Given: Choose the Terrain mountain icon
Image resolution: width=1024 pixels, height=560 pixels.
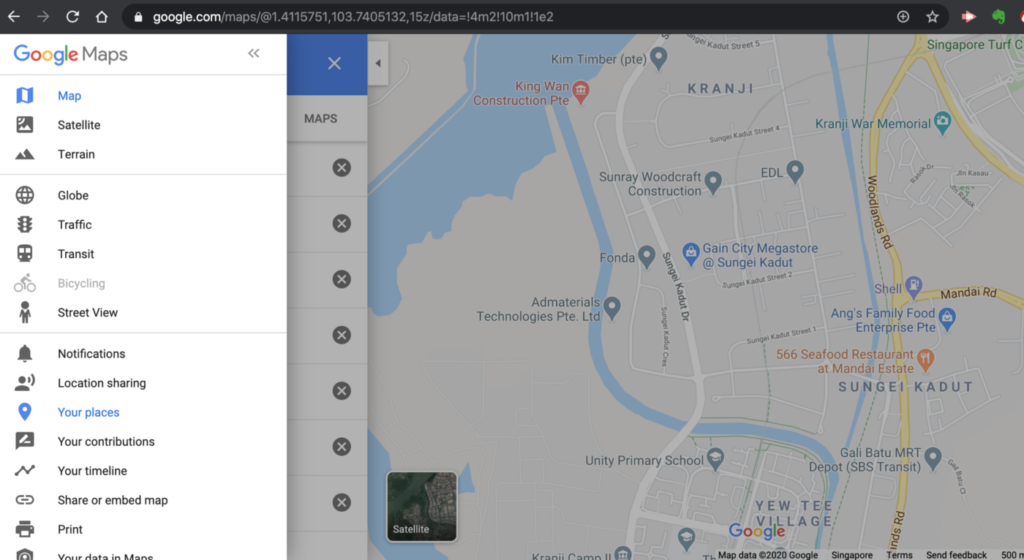Looking at the screenshot, I should pos(25,155).
